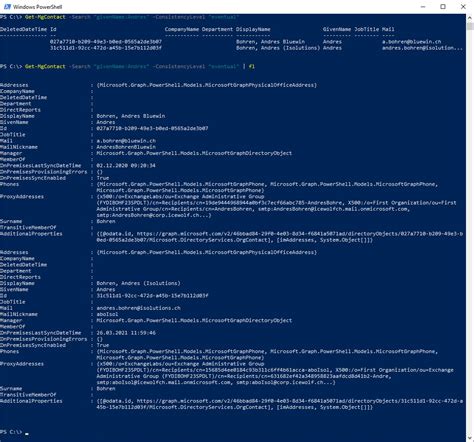Click the vertical scrollbar thumb
The image size is (474, 442).
pyautogui.click(x=470, y=26)
